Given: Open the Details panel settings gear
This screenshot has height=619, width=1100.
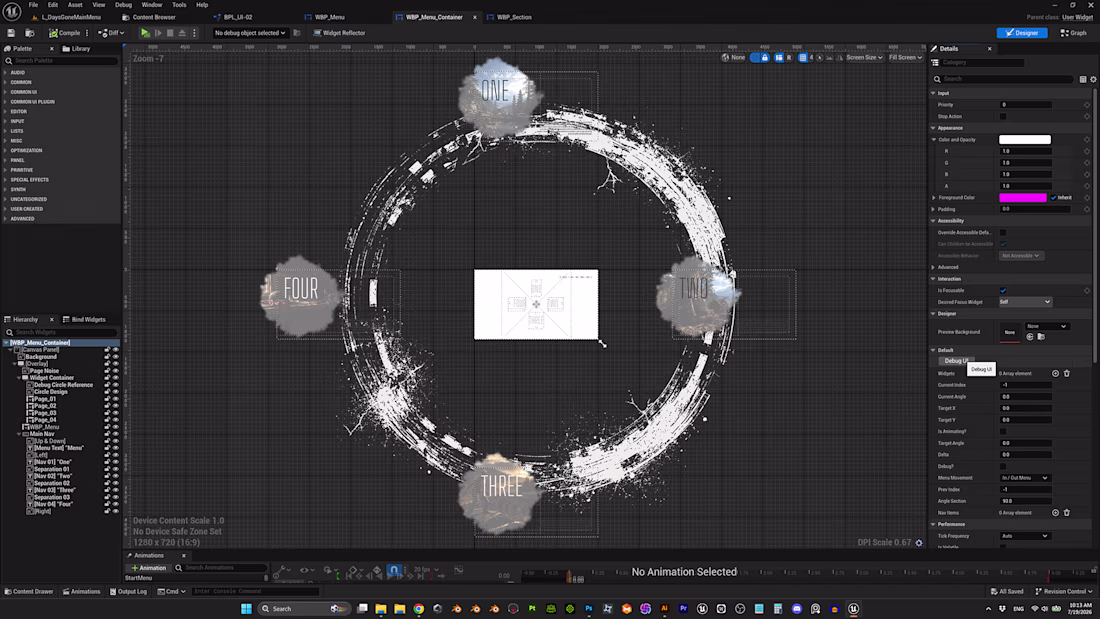Looking at the screenshot, I should pos(1093,79).
